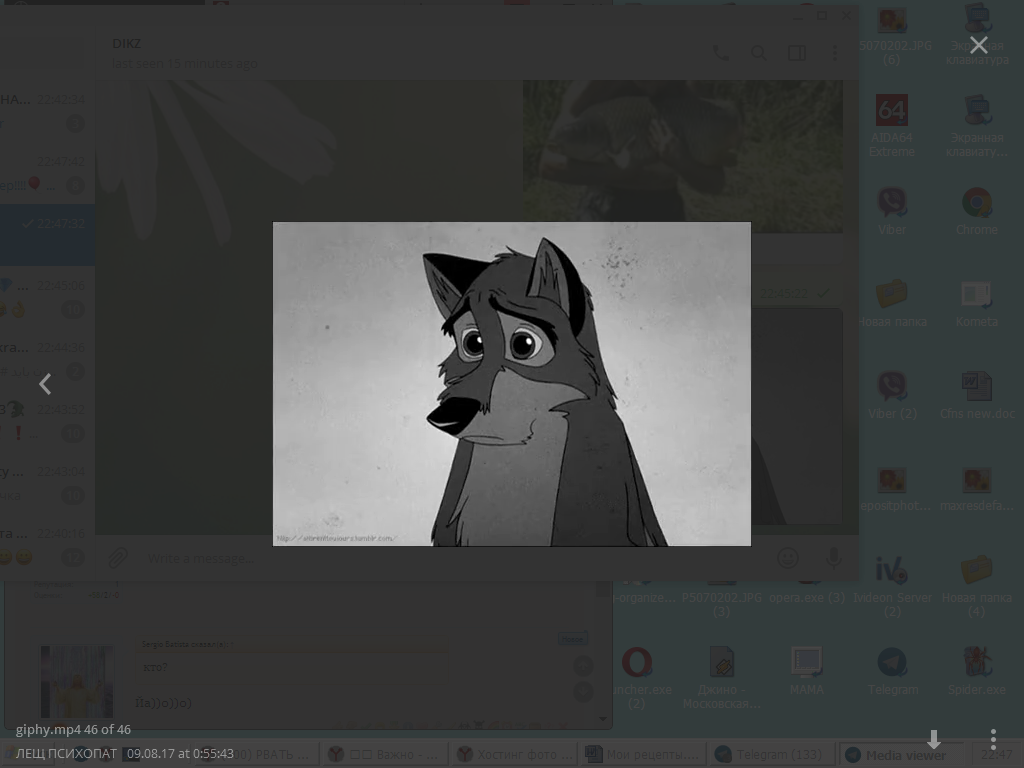The image size is (1024, 768).
Task: Click the sender name ЛЕЩ ПСИХОПАТ
Action: click(67, 754)
